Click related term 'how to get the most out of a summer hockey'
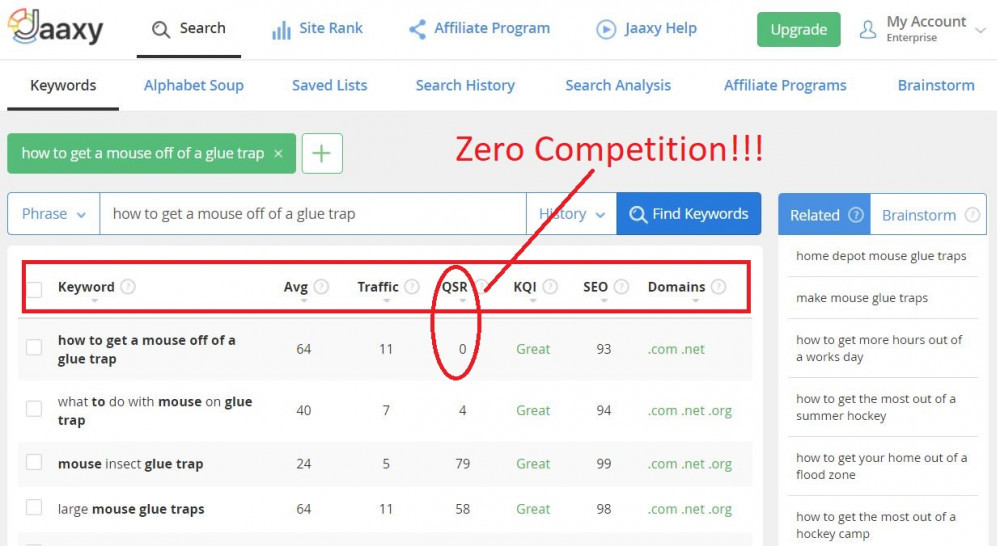Viewport: 997px width, 546px height. point(876,407)
